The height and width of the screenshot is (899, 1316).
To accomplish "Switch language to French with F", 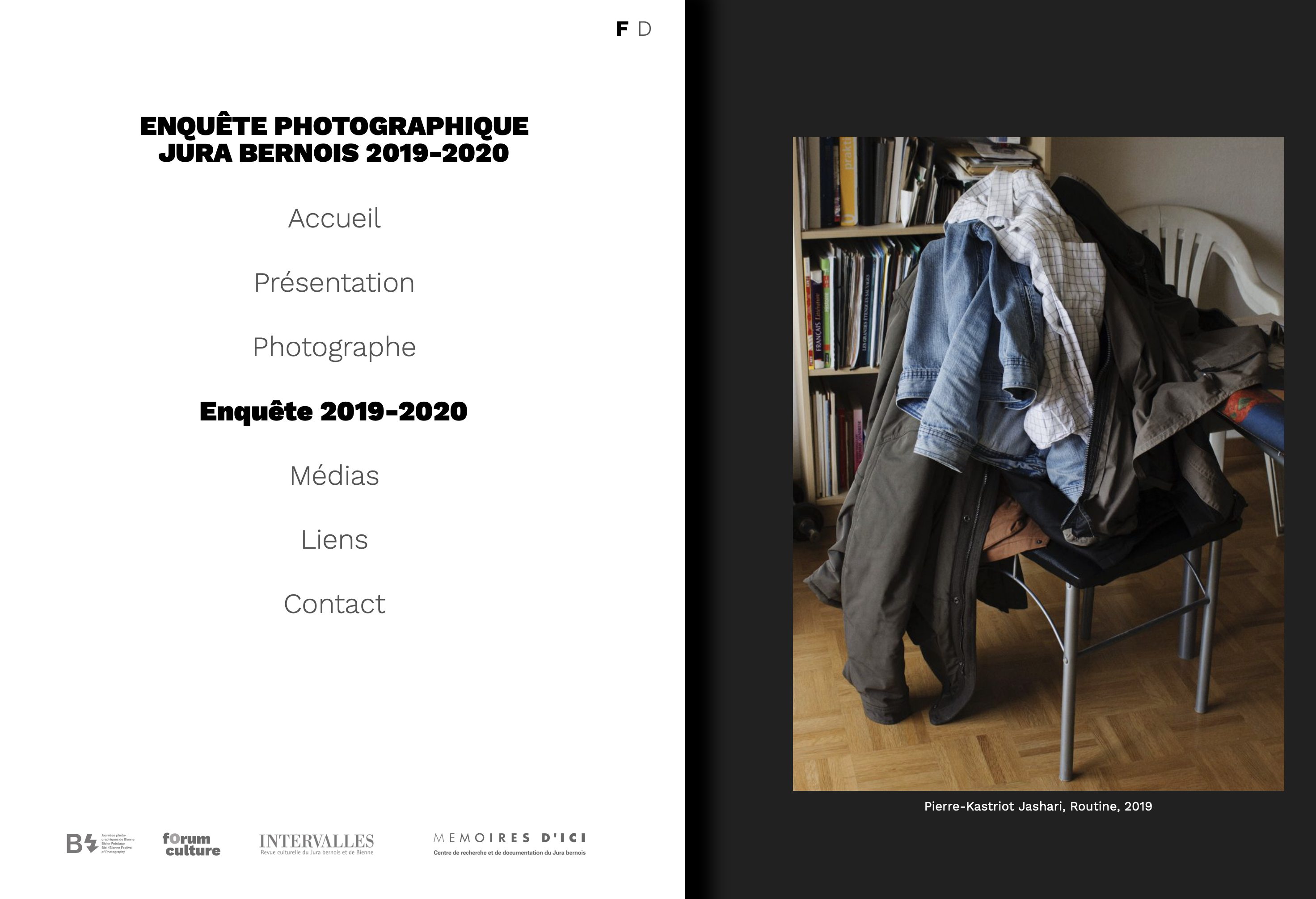I will pos(622,29).
